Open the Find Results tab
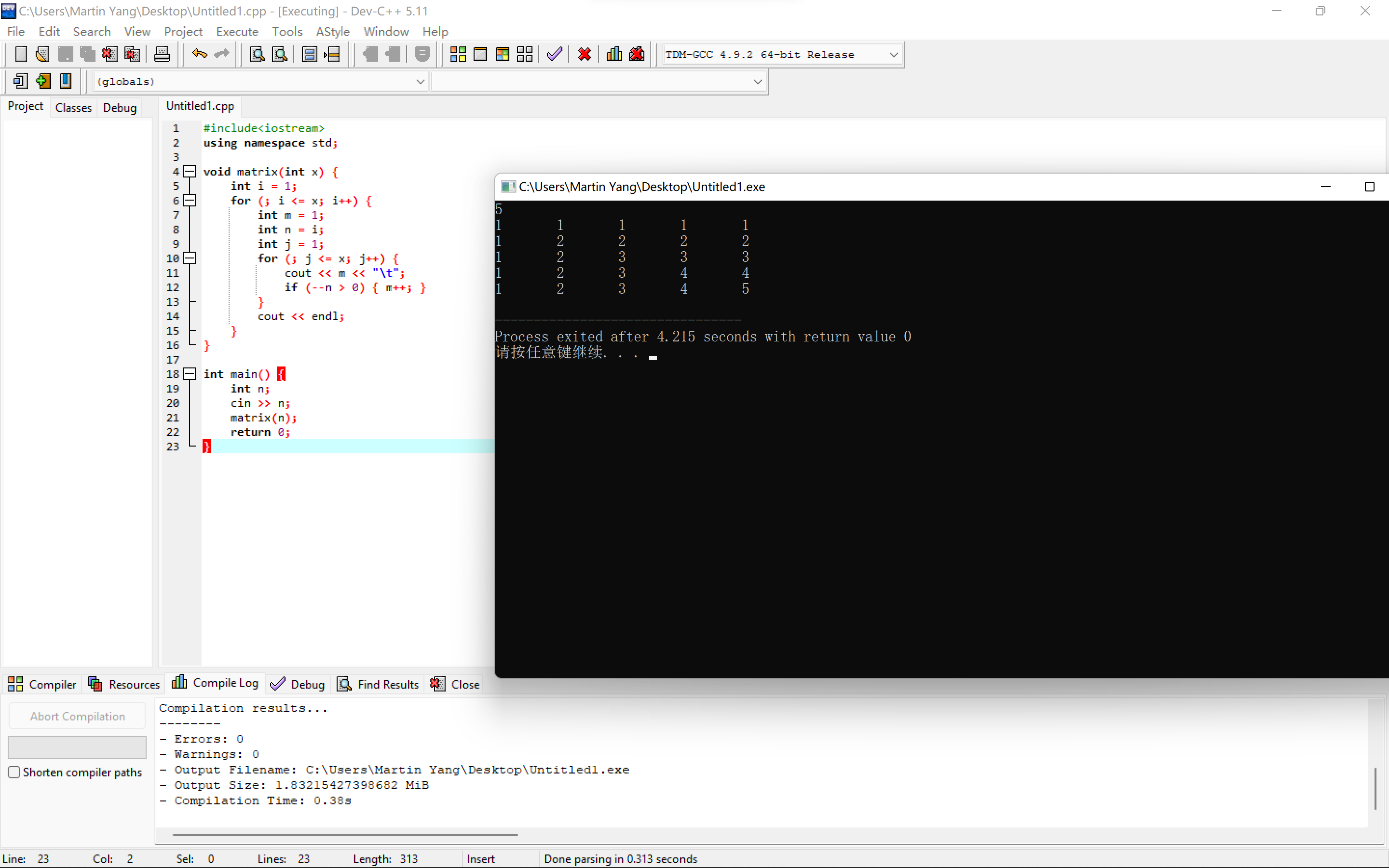Image resolution: width=1389 pixels, height=868 pixels. tap(379, 684)
